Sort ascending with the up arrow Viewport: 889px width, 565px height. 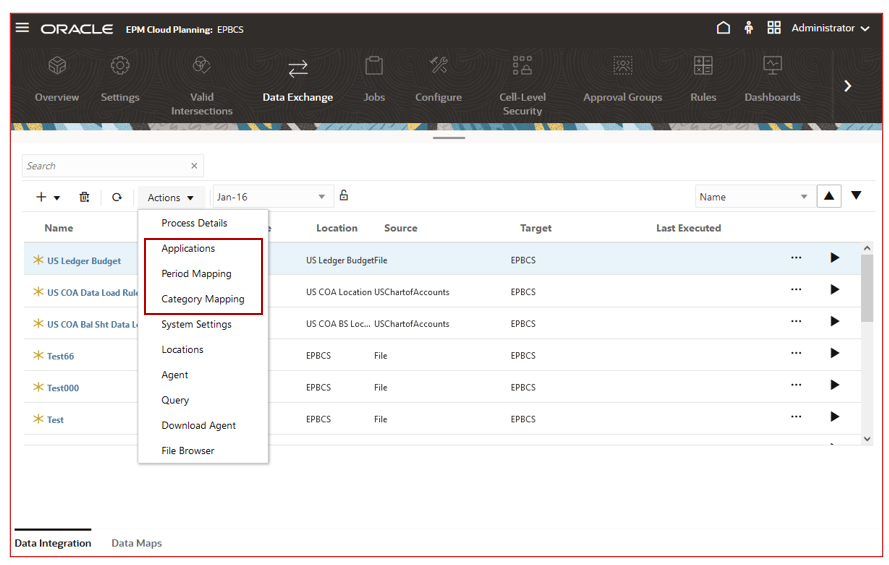[828, 196]
